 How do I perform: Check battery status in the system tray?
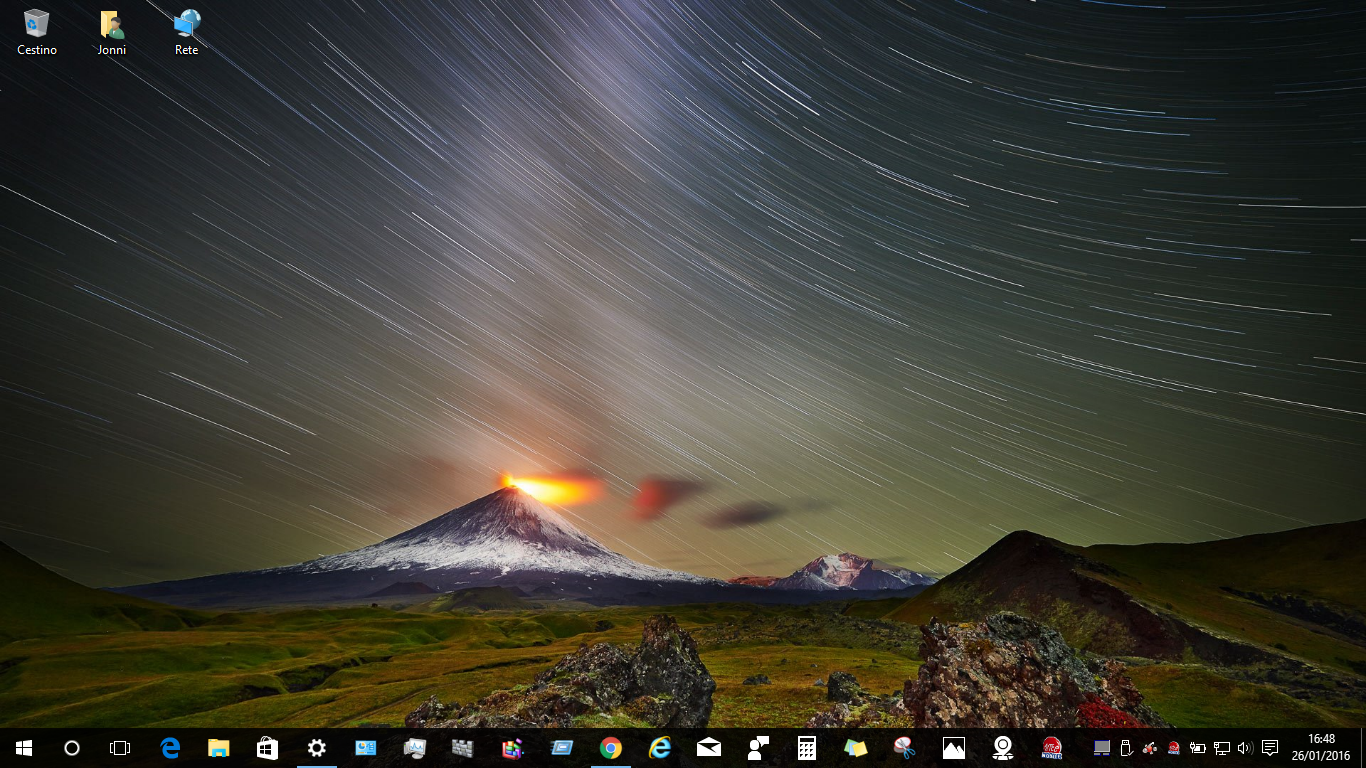click(x=1198, y=747)
